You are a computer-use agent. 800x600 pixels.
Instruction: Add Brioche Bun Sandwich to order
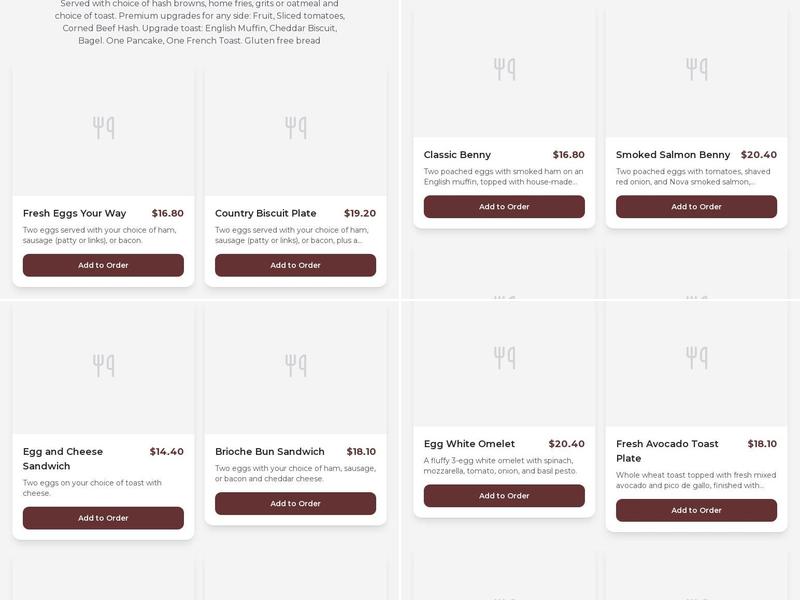click(295, 504)
